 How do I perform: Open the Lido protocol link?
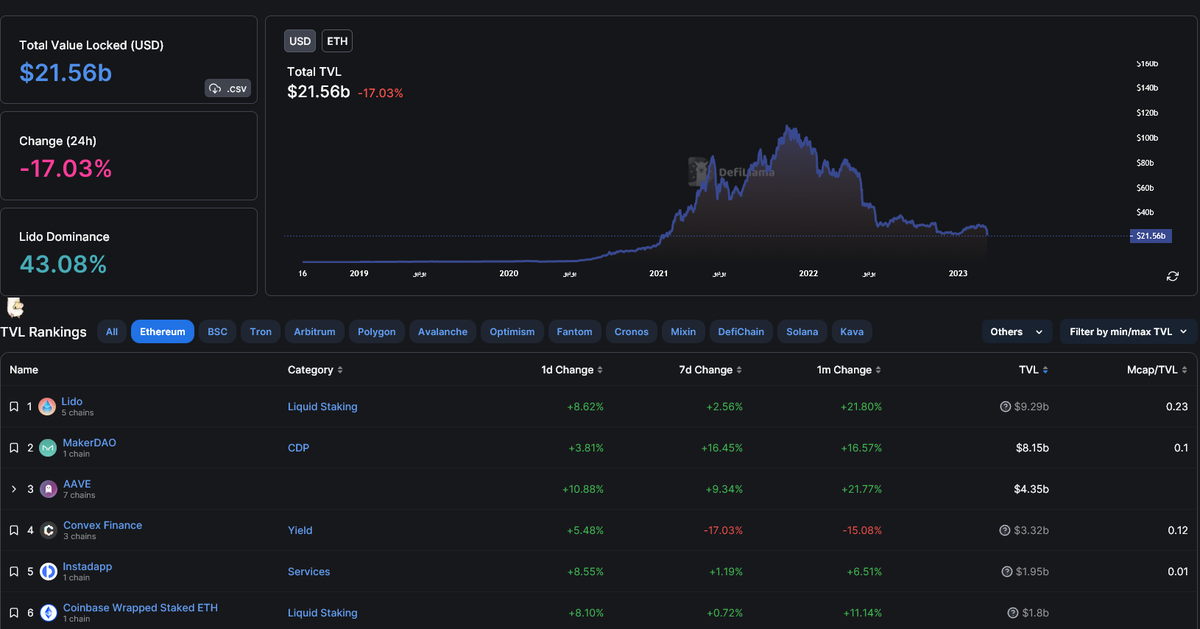point(72,401)
